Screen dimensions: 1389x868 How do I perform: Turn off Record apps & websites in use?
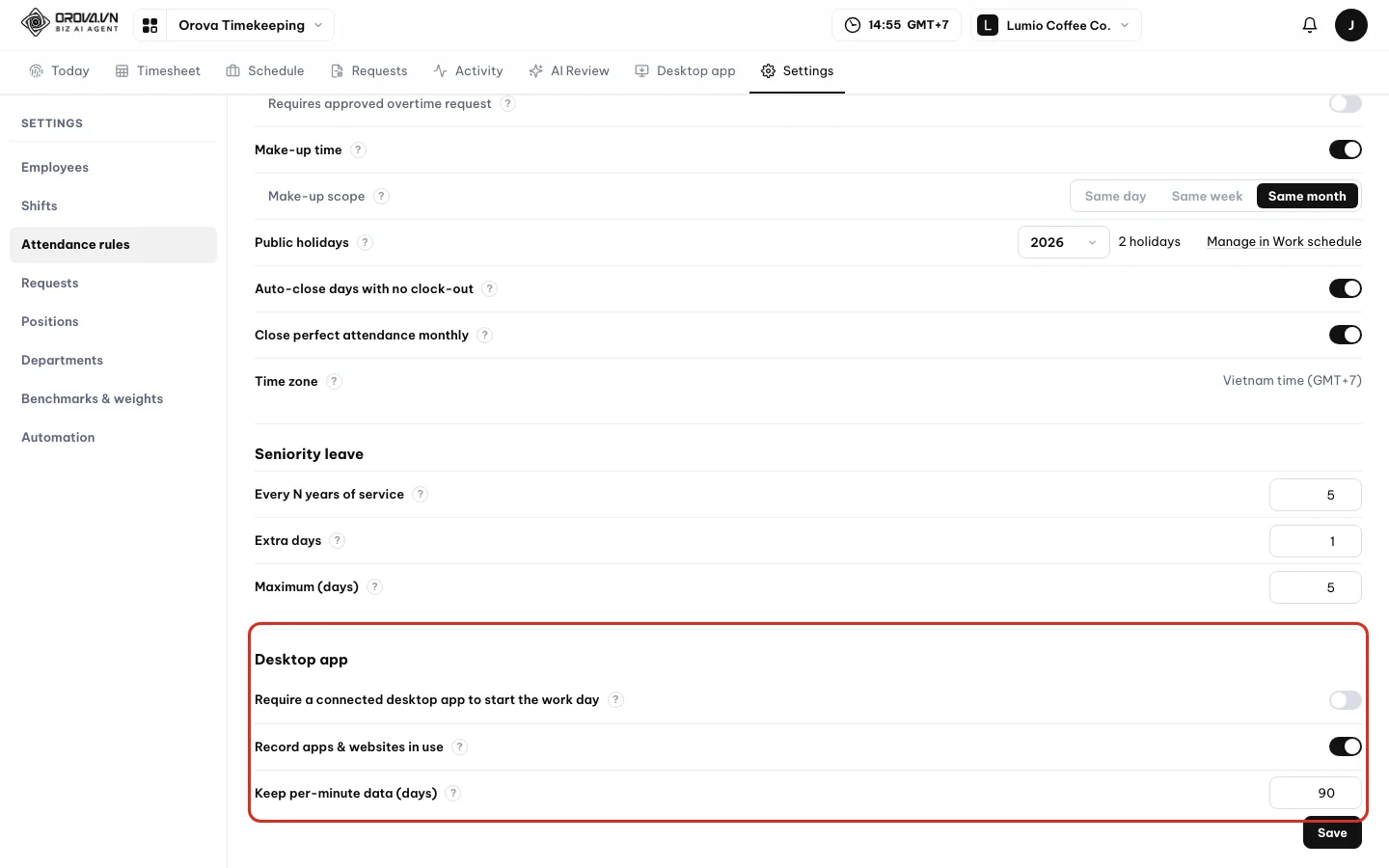1345,746
